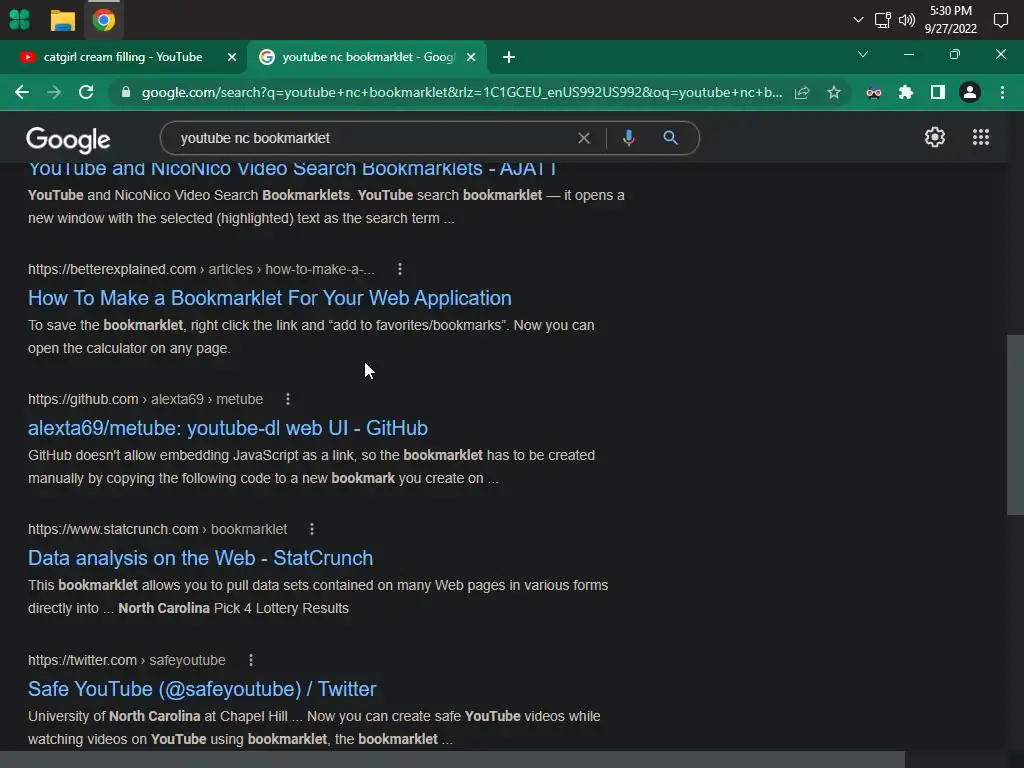Go to the Google logo homepage
The width and height of the screenshot is (1024, 768).
(x=68, y=139)
